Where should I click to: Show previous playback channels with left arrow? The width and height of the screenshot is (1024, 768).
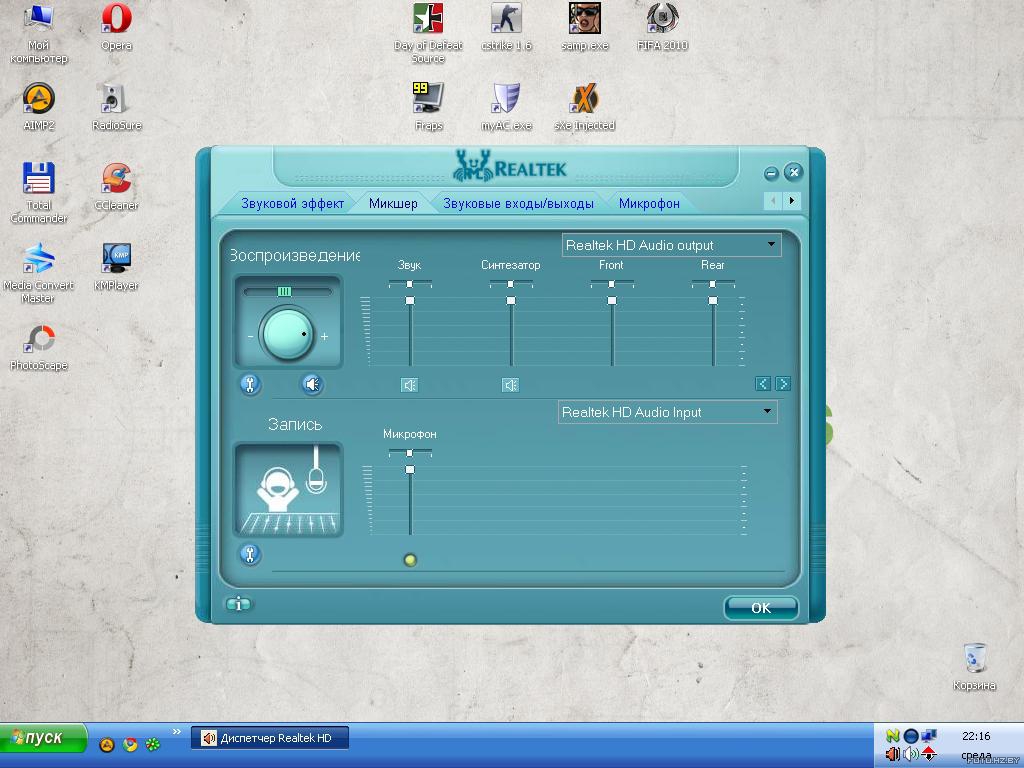(x=763, y=383)
